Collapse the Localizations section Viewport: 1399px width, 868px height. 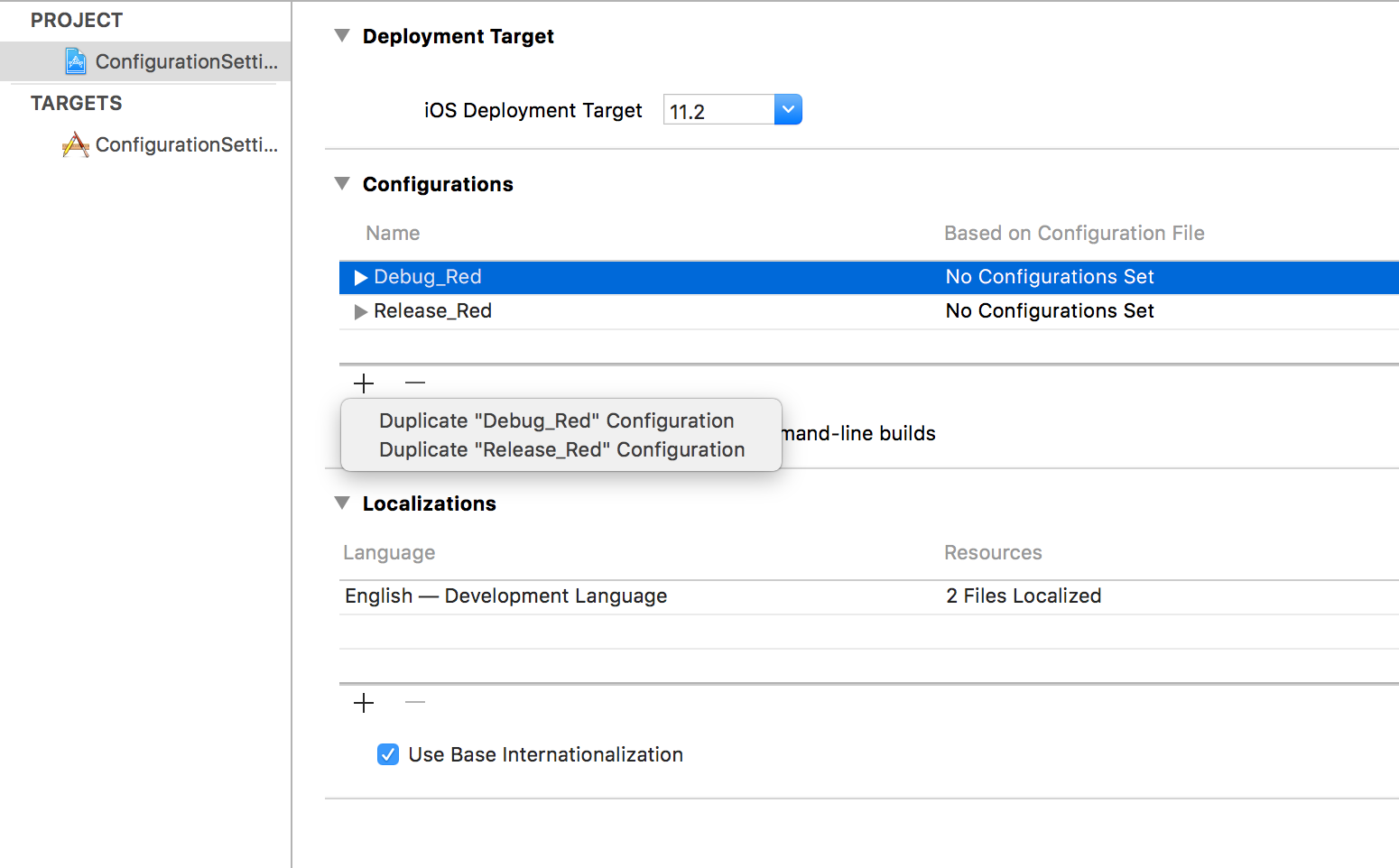pos(342,503)
